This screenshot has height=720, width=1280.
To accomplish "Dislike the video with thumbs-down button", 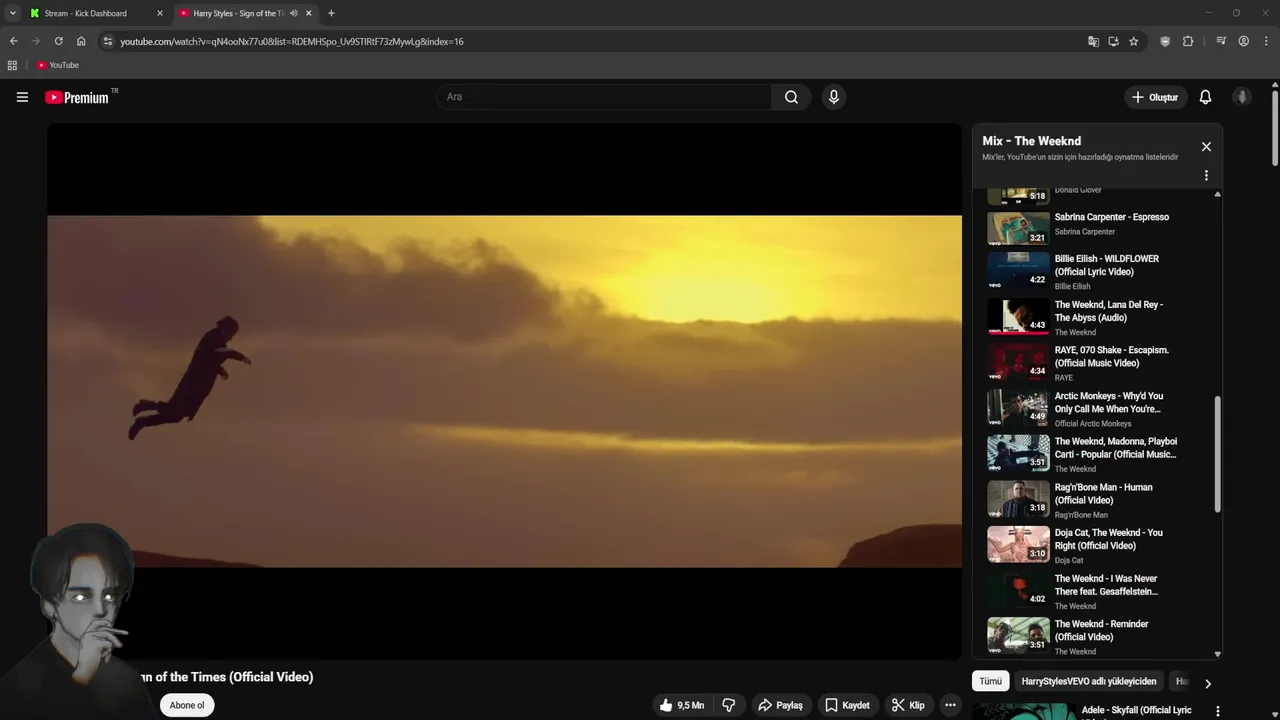I will (x=729, y=705).
